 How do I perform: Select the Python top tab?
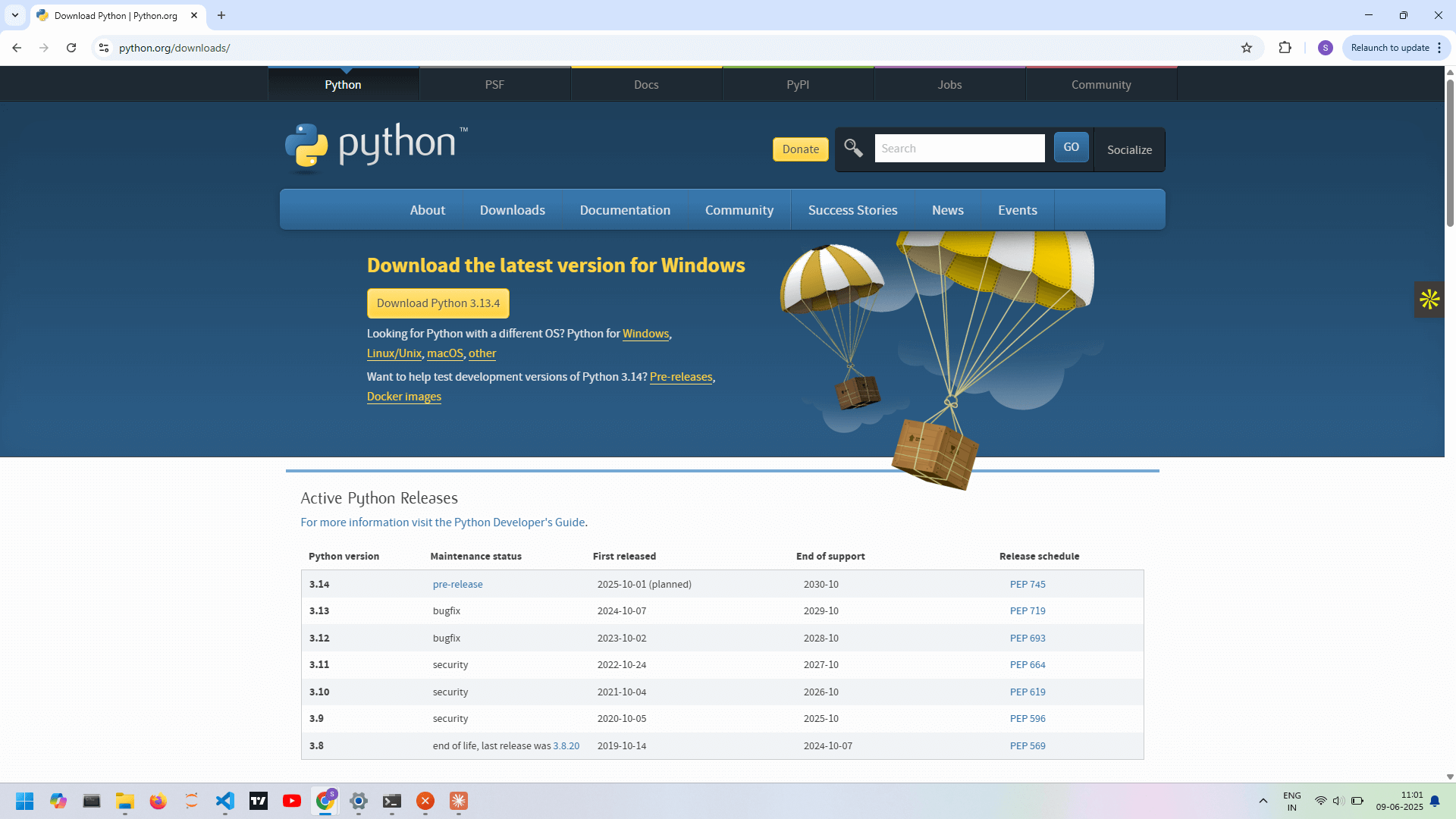[344, 84]
